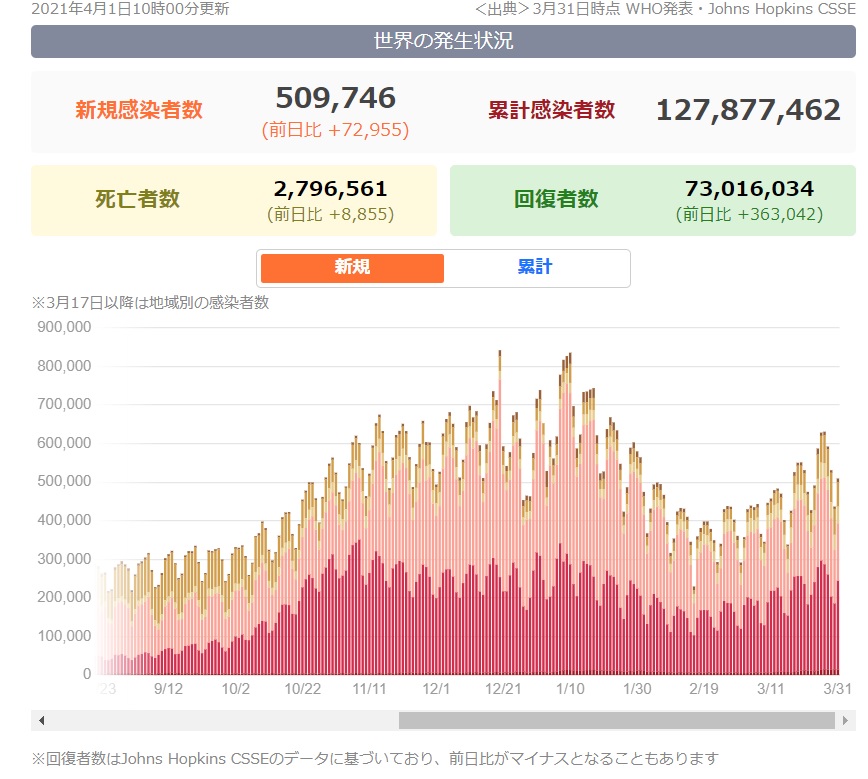The width and height of the screenshot is (868, 779).
Task: Click the scrollbar right arrow
Action: (x=847, y=720)
